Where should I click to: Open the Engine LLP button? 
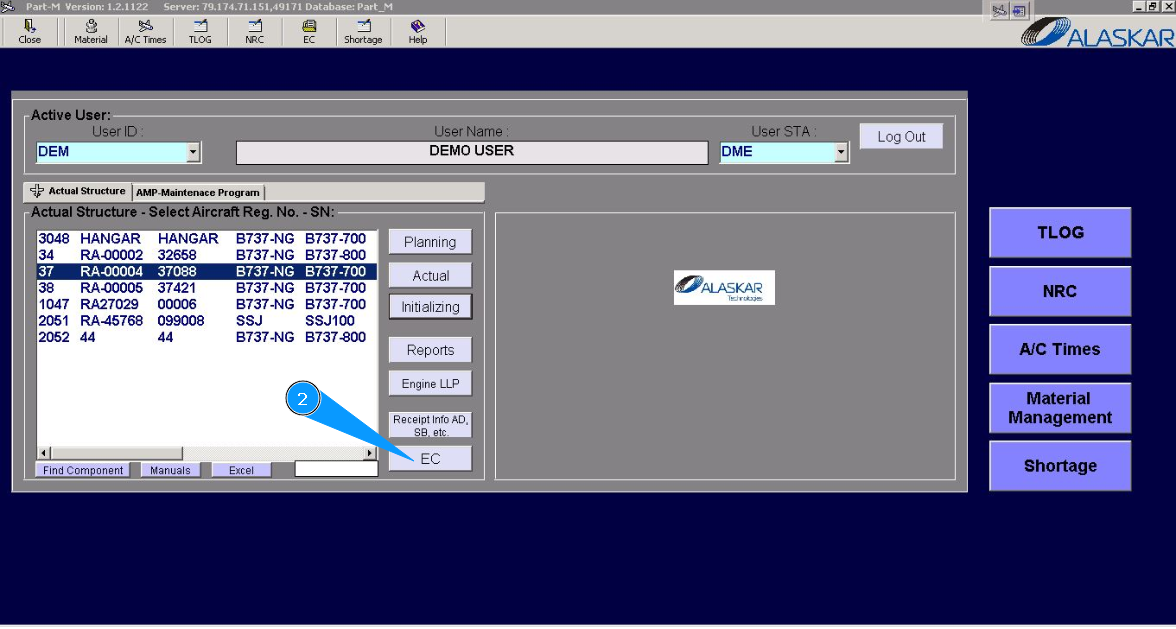tap(430, 383)
